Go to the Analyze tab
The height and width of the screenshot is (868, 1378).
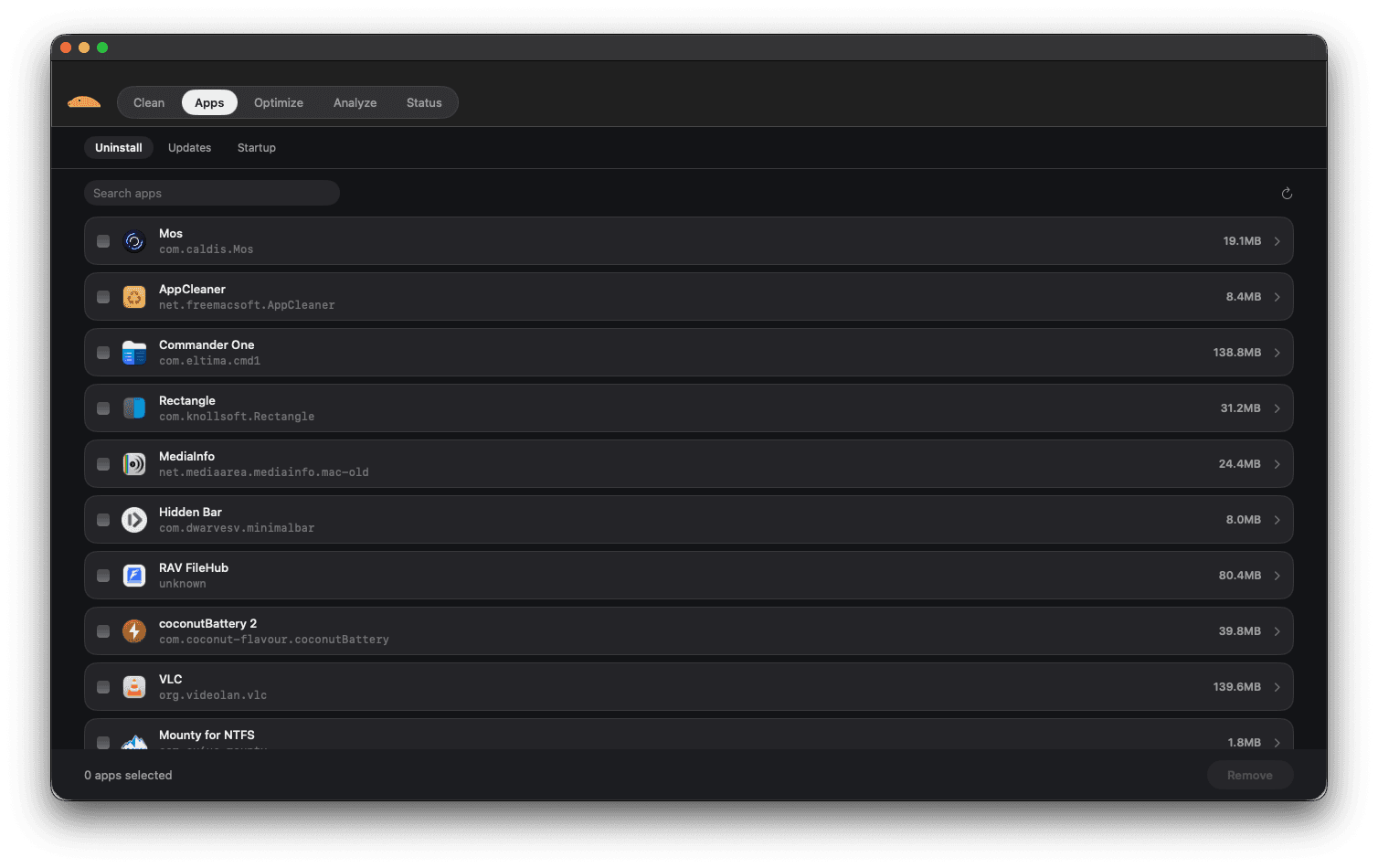click(355, 102)
